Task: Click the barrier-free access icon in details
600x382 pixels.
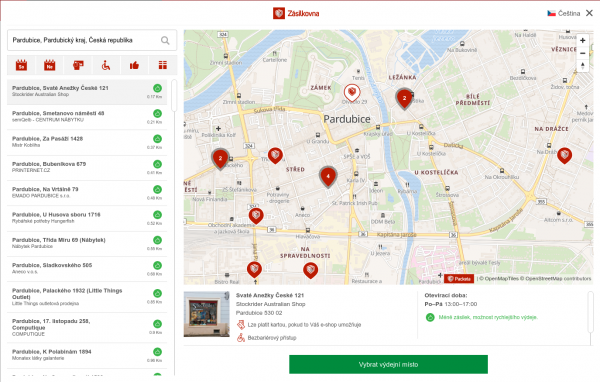Action: coord(241,338)
